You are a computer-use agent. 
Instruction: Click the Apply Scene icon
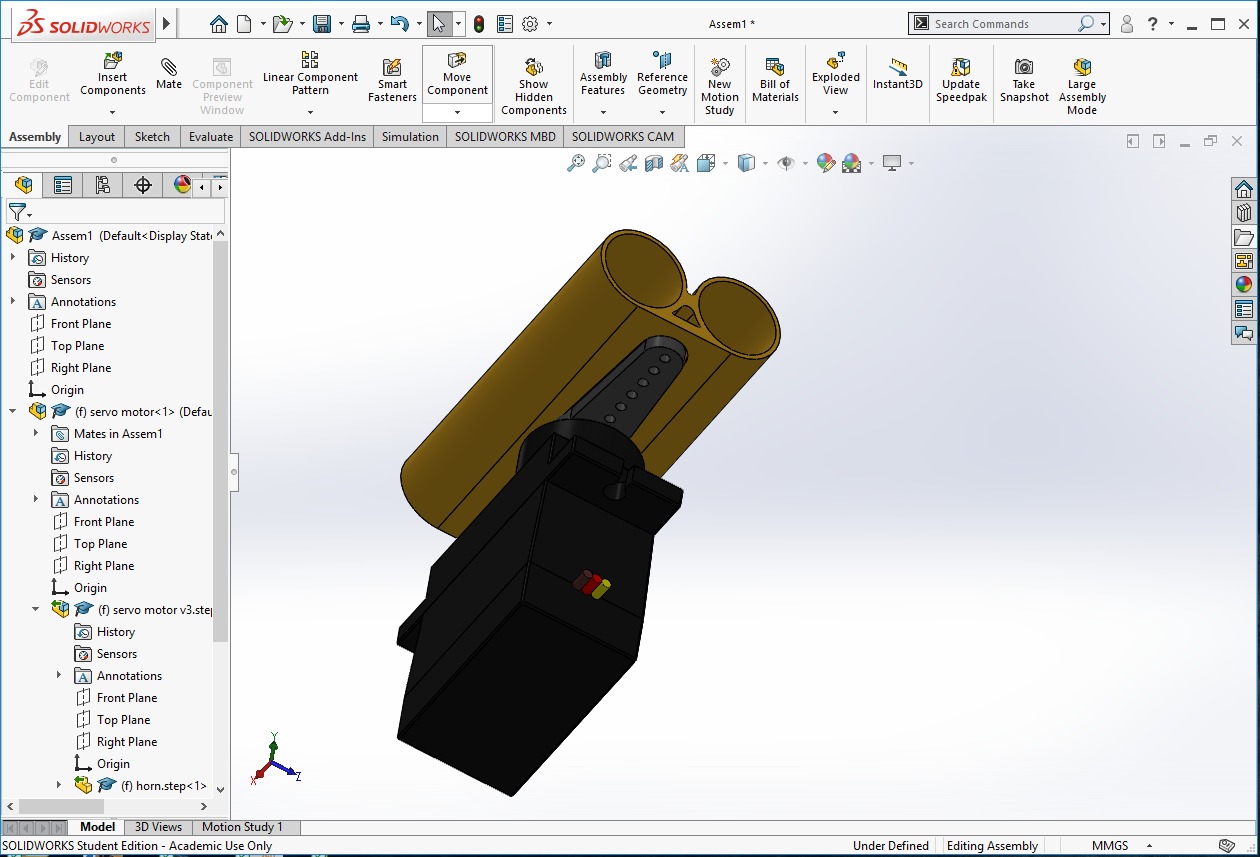(x=851, y=163)
